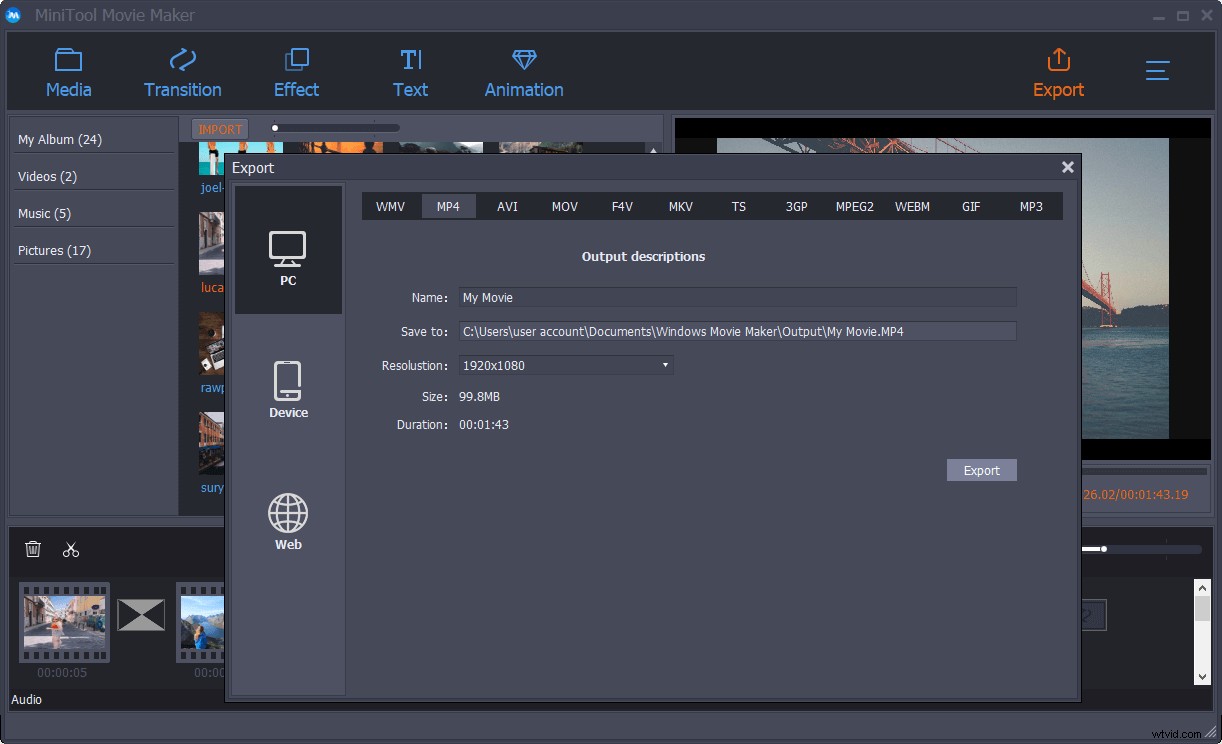Image resolution: width=1222 pixels, height=744 pixels.
Task: Switch export target to Device
Action: pos(288,390)
